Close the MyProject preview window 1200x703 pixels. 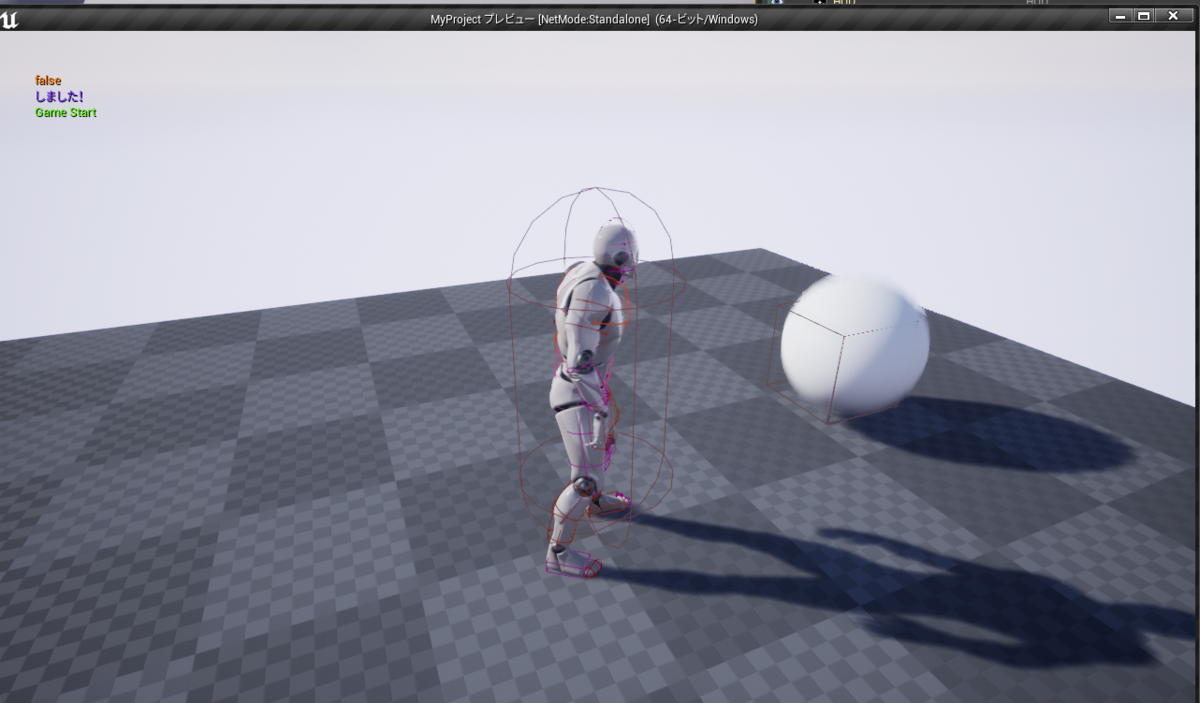pos(1174,17)
